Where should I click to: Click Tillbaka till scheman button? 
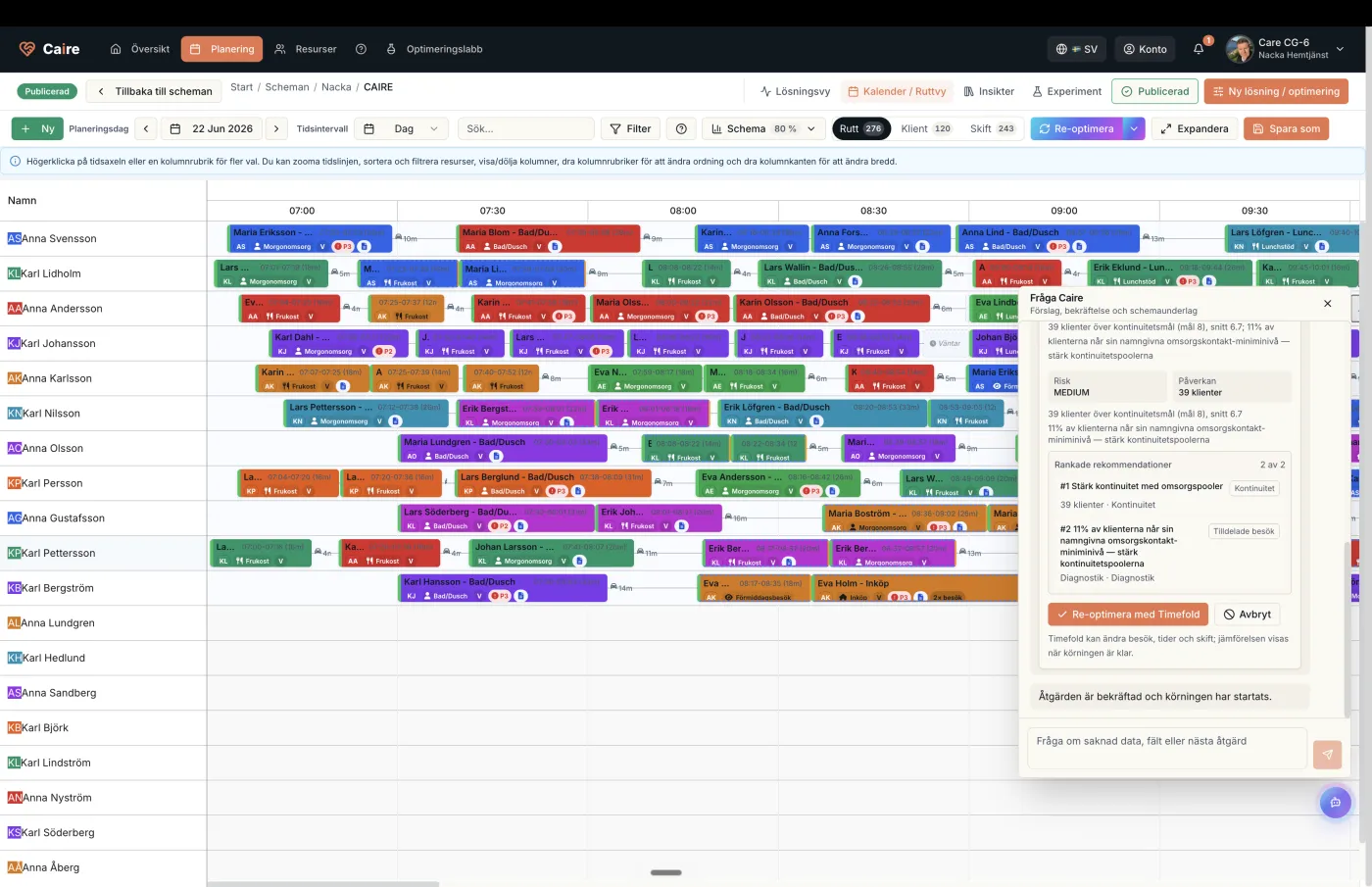[154, 91]
